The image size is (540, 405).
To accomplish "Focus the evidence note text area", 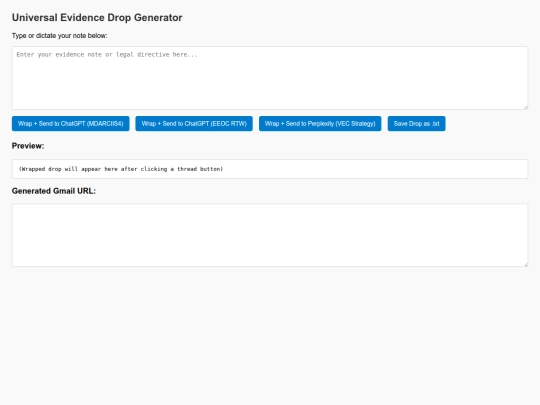I will [270, 78].
